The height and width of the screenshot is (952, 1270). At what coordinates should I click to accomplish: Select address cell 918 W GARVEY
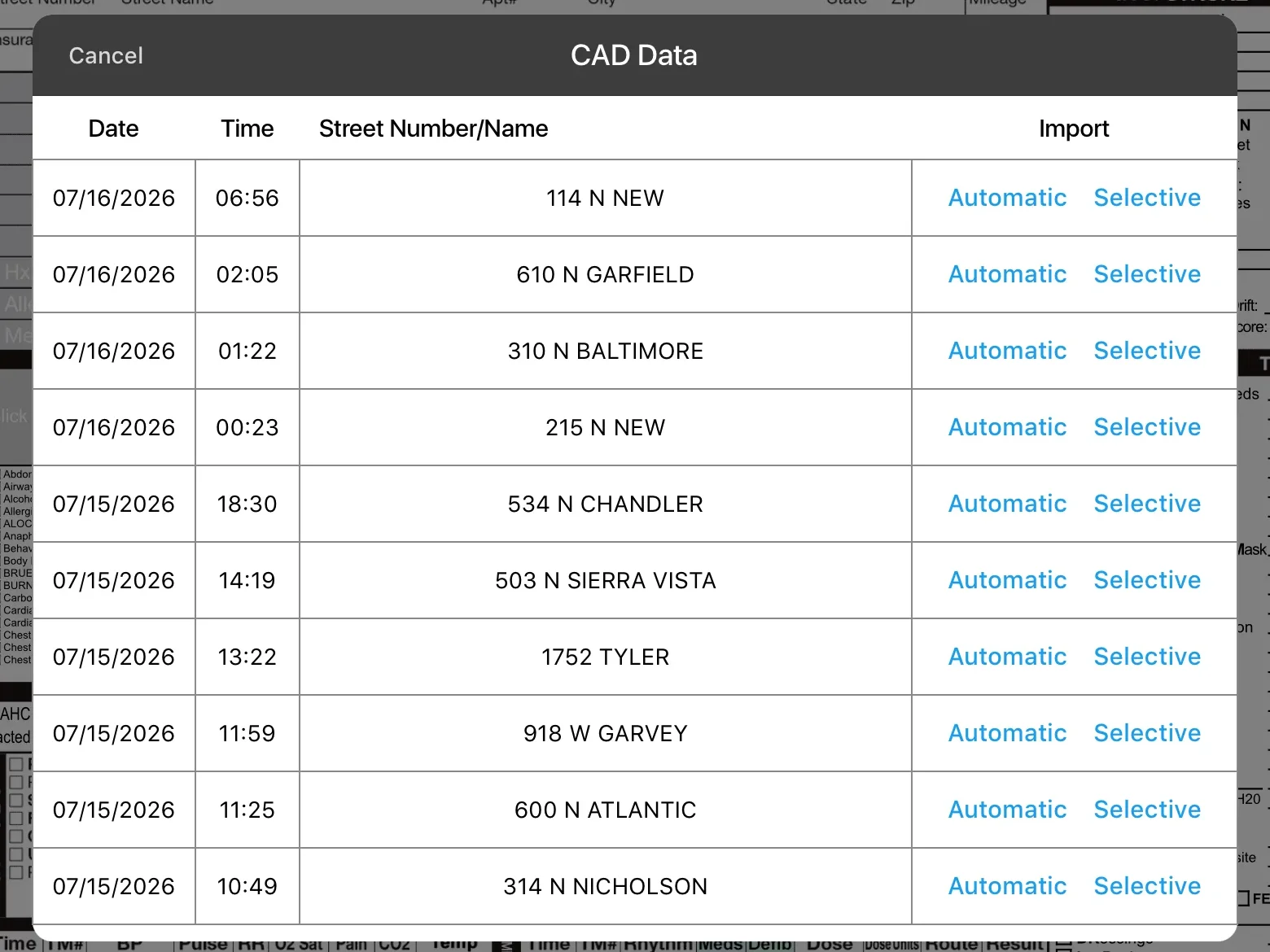605,733
